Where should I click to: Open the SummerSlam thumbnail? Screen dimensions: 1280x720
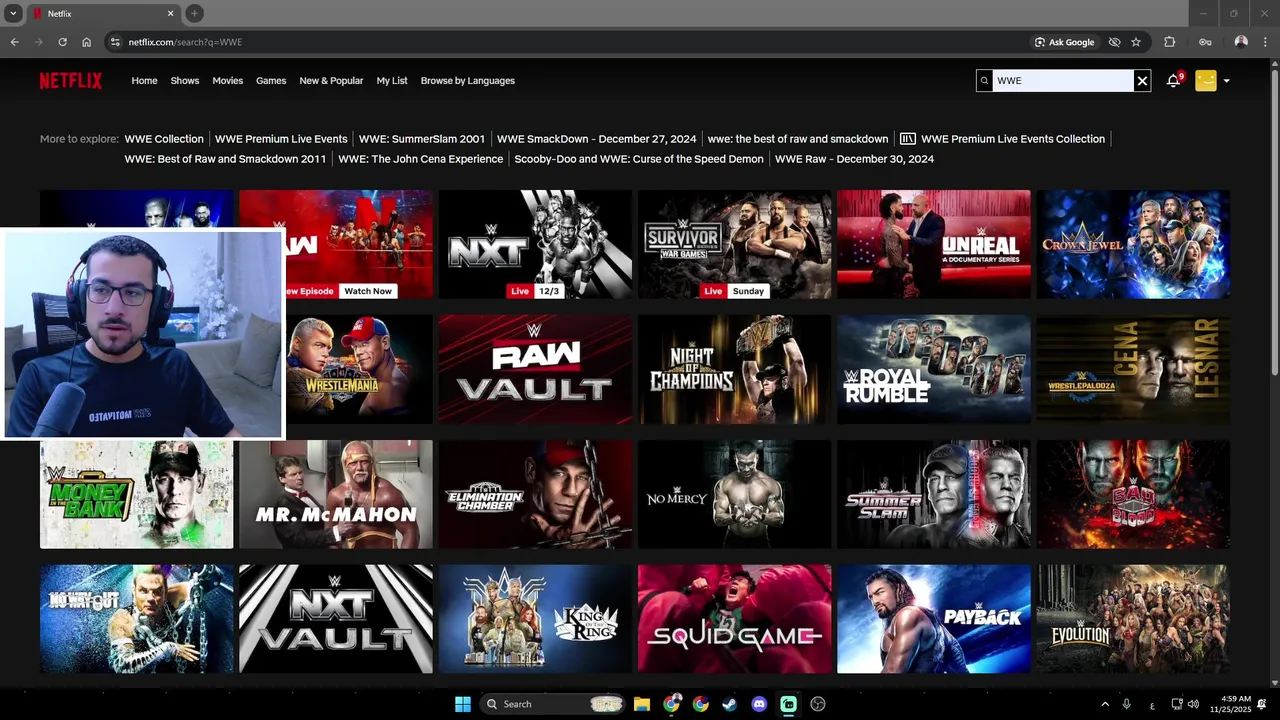tap(933, 494)
